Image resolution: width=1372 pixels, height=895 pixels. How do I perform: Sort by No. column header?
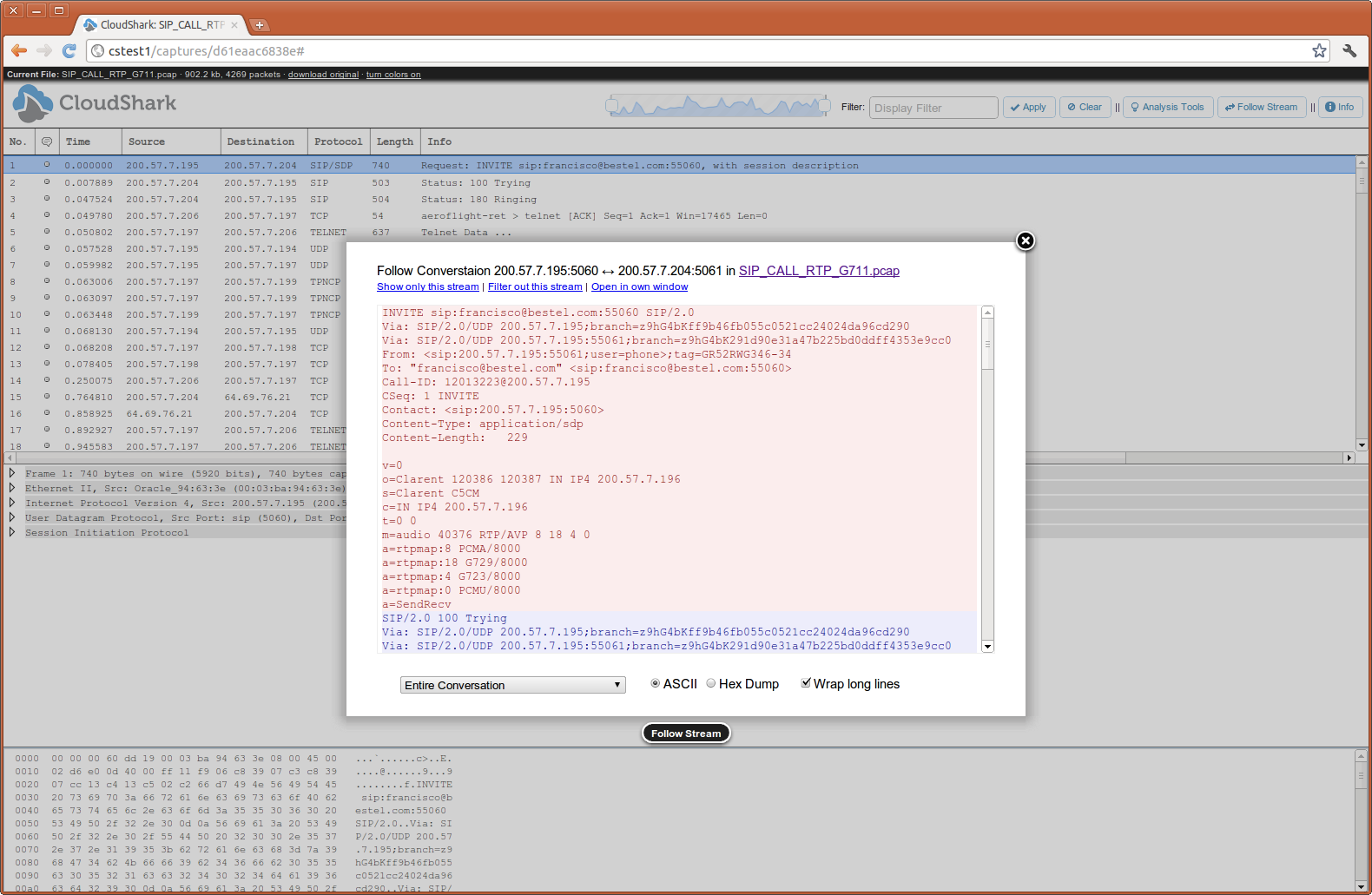[17, 141]
